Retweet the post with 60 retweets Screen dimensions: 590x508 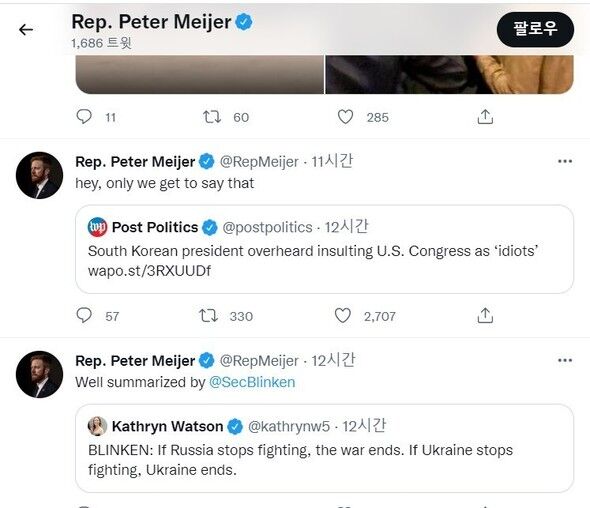[x=212, y=117]
